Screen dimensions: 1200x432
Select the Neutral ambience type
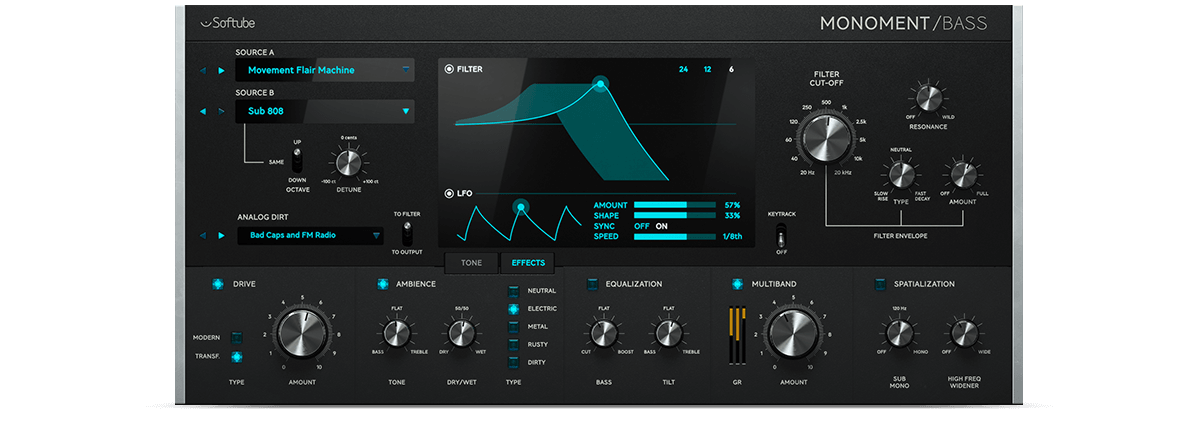pos(515,291)
